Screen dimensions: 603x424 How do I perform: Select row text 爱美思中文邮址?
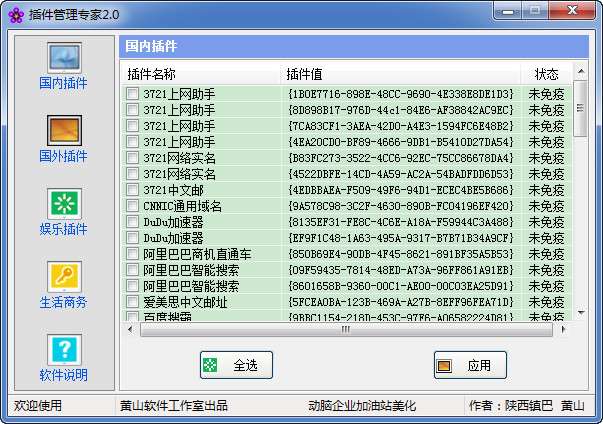tap(185, 303)
